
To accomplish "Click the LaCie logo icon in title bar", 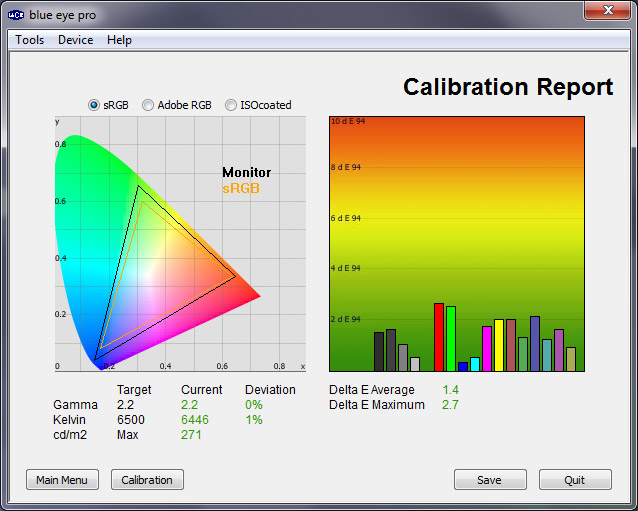I will coord(16,15).
